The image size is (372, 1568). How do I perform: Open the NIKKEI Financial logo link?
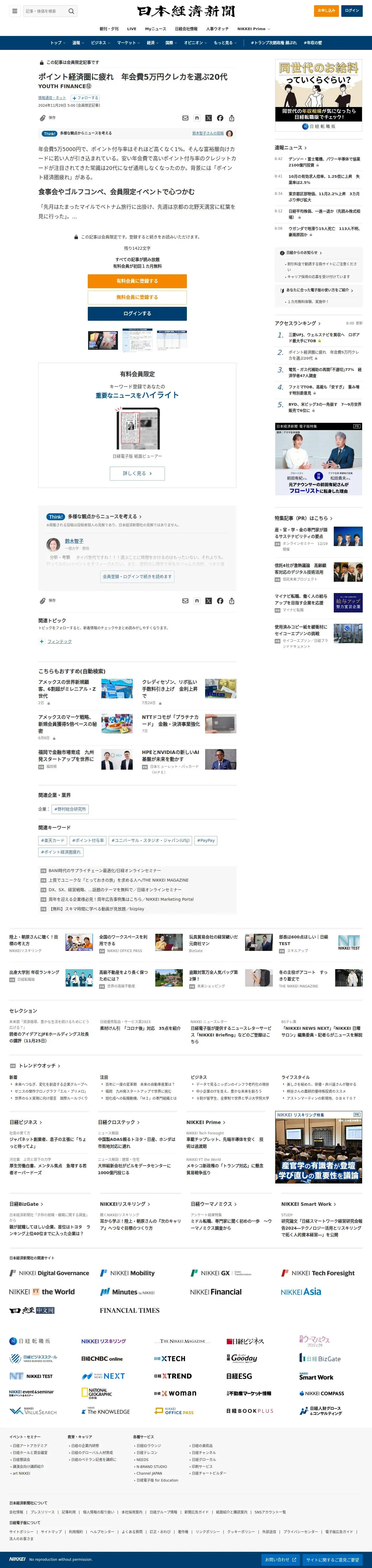[216, 1292]
